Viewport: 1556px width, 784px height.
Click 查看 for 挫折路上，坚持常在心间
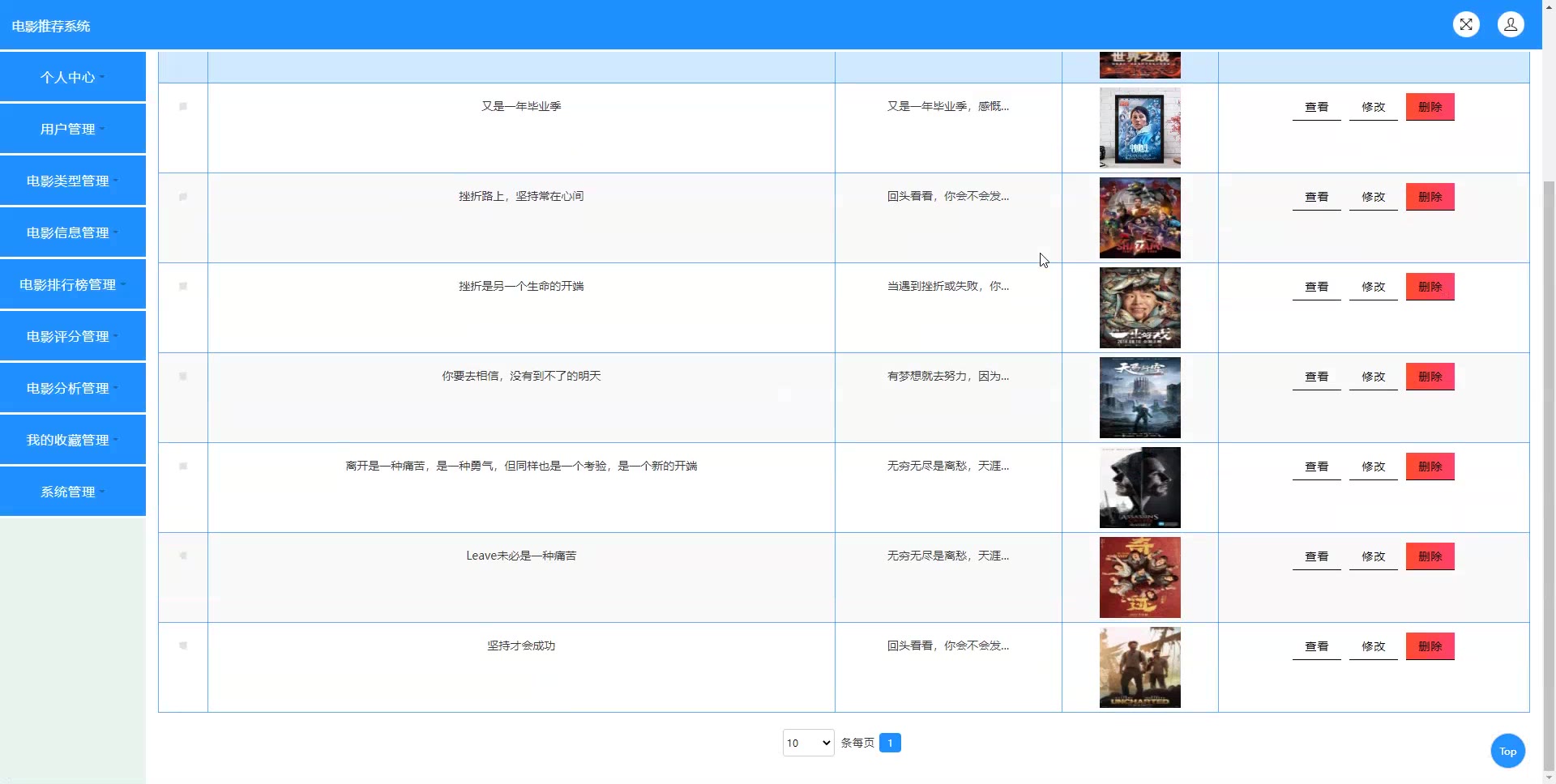click(x=1316, y=197)
